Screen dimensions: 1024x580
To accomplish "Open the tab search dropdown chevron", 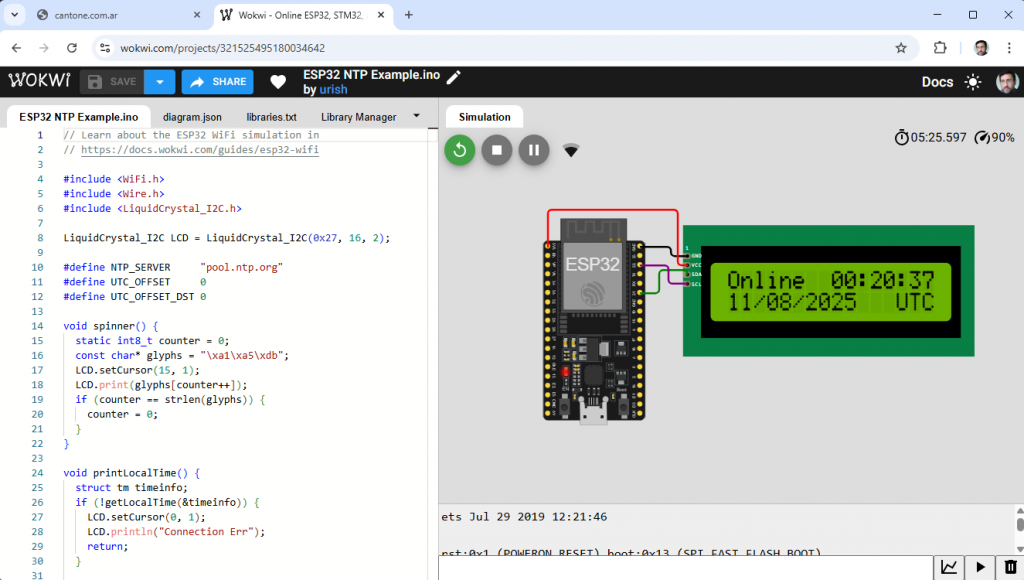I will pos(14,15).
